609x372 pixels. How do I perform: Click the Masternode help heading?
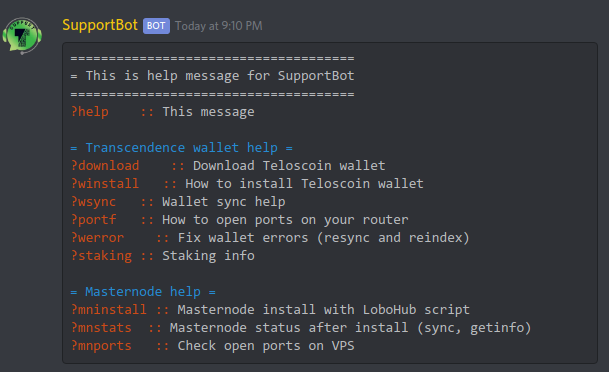click(x=143, y=292)
